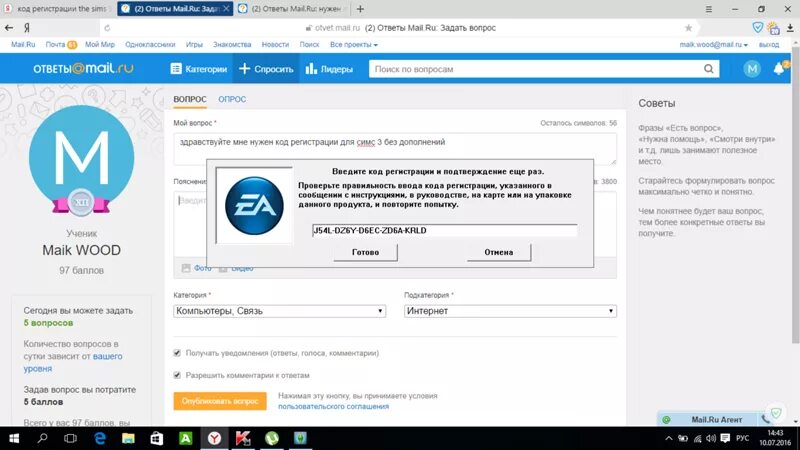The height and width of the screenshot is (450, 800).
Task: Open account menu maik.wood@mail.ru
Action: (713, 45)
